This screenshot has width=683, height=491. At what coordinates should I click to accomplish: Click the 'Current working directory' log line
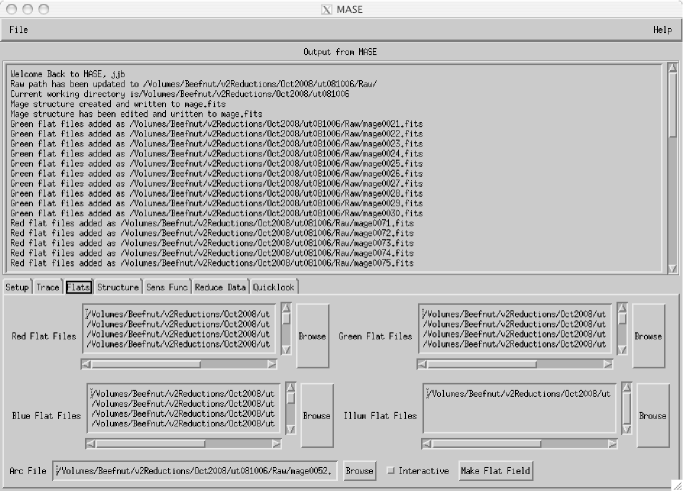pyautogui.click(x=180, y=94)
